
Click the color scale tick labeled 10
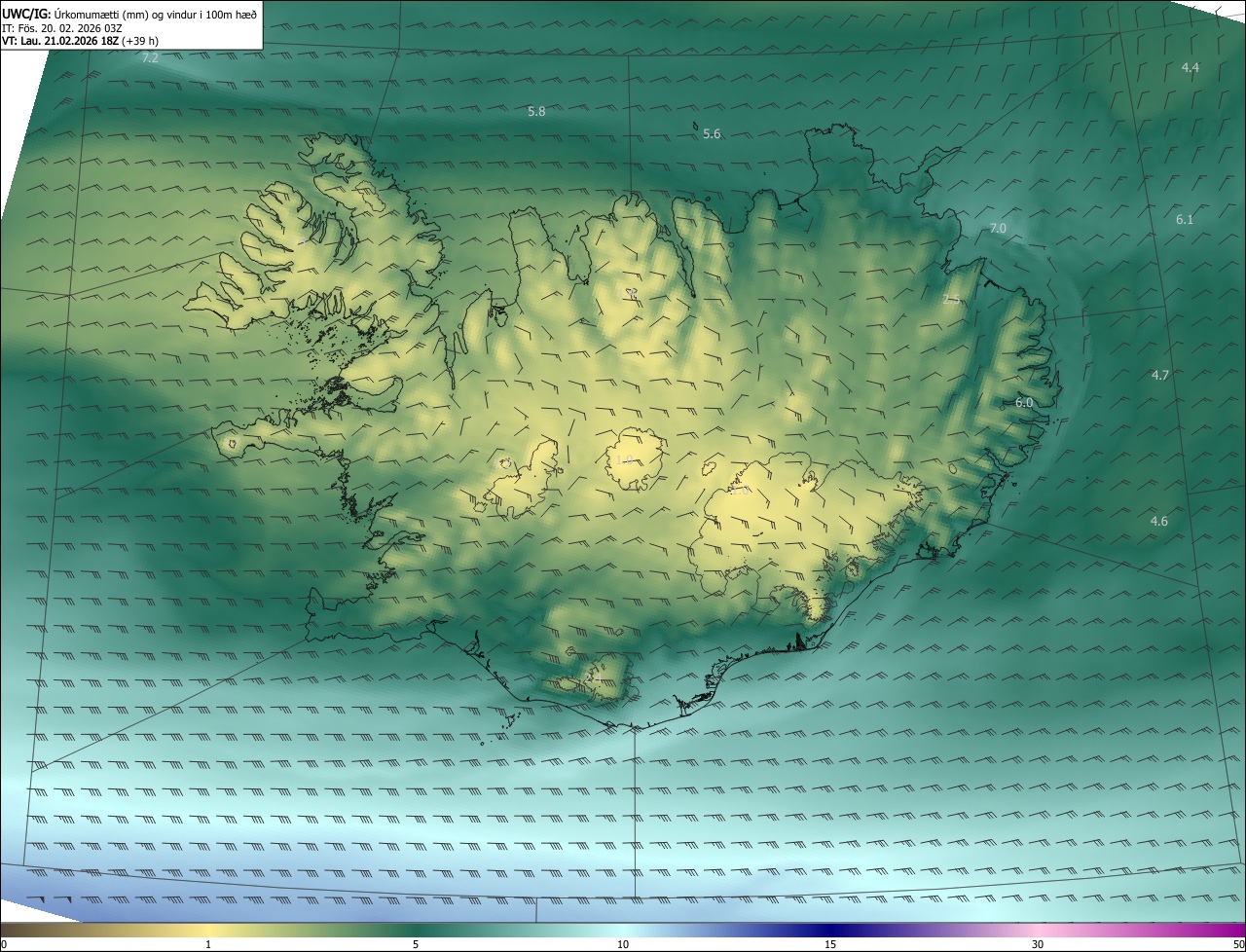623,944
